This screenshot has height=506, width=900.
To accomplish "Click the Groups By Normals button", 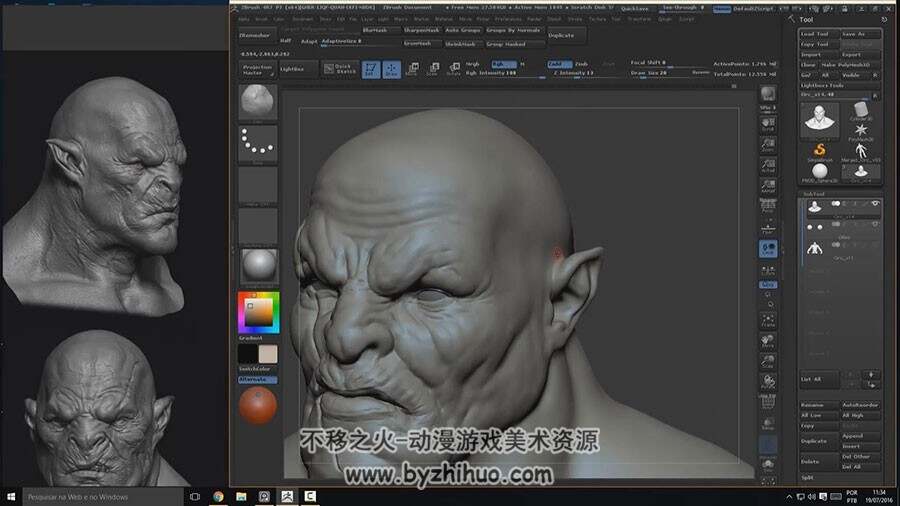I will (x=513, y=30).
